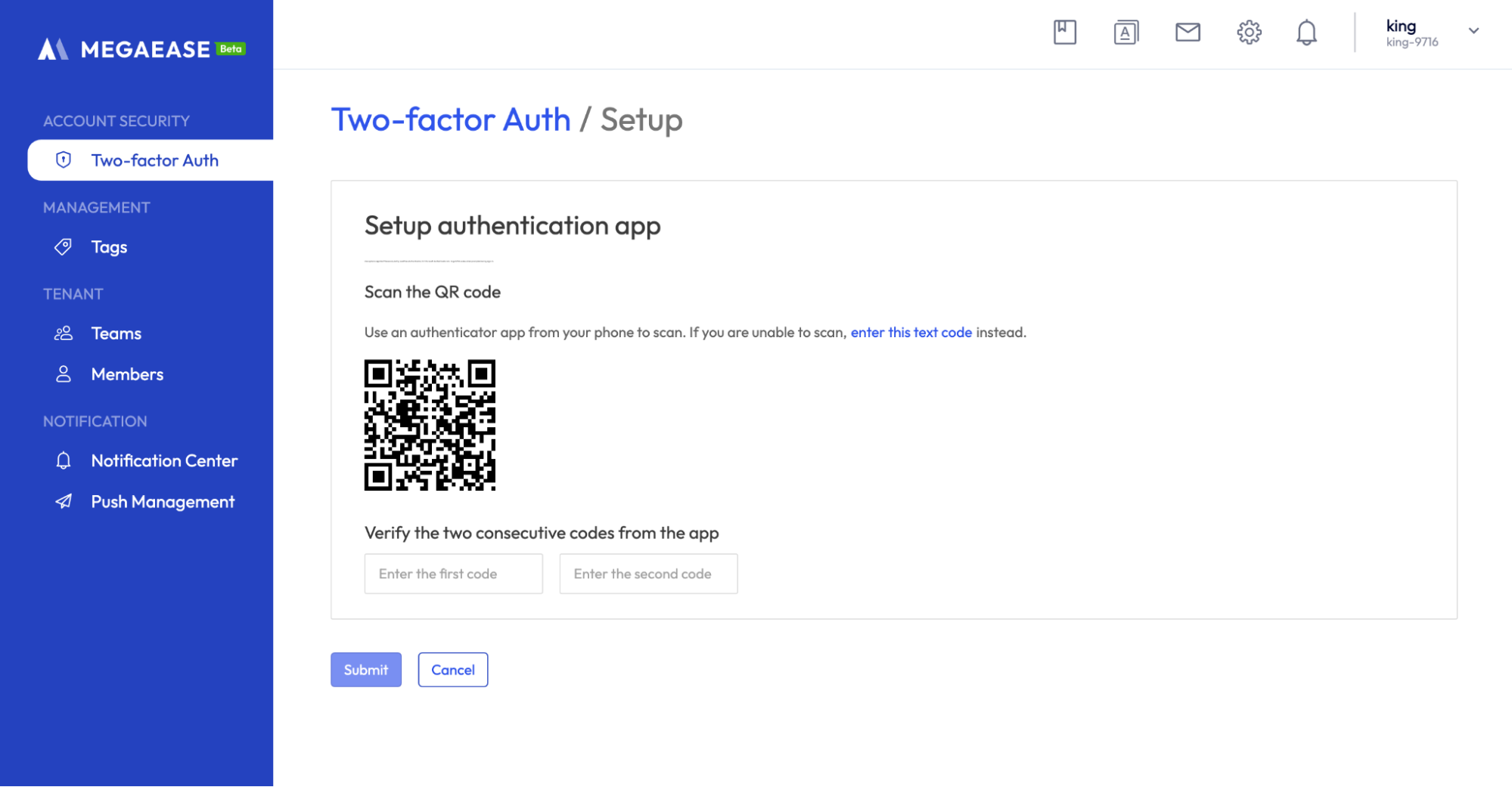
Task: Click the bookmark icon in top bar
Action: click(x=1064, y=33)
